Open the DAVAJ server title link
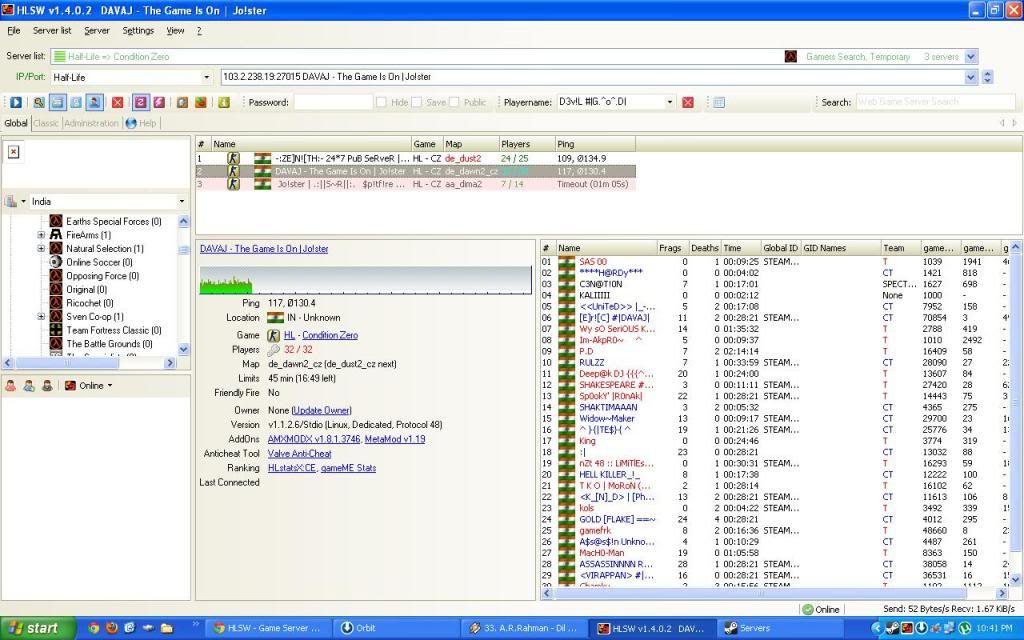This screenshot has width=1024, height=640. pyautogui.click(x=264, y=249)
